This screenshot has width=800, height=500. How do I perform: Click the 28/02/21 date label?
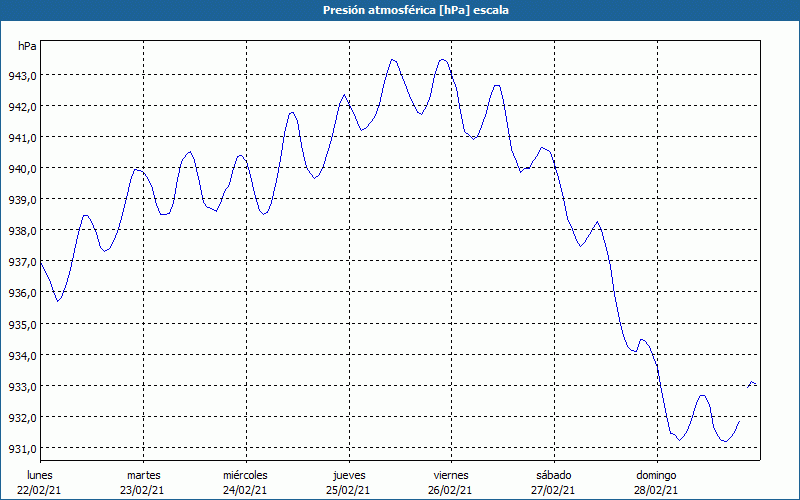[x=656, y=490]
